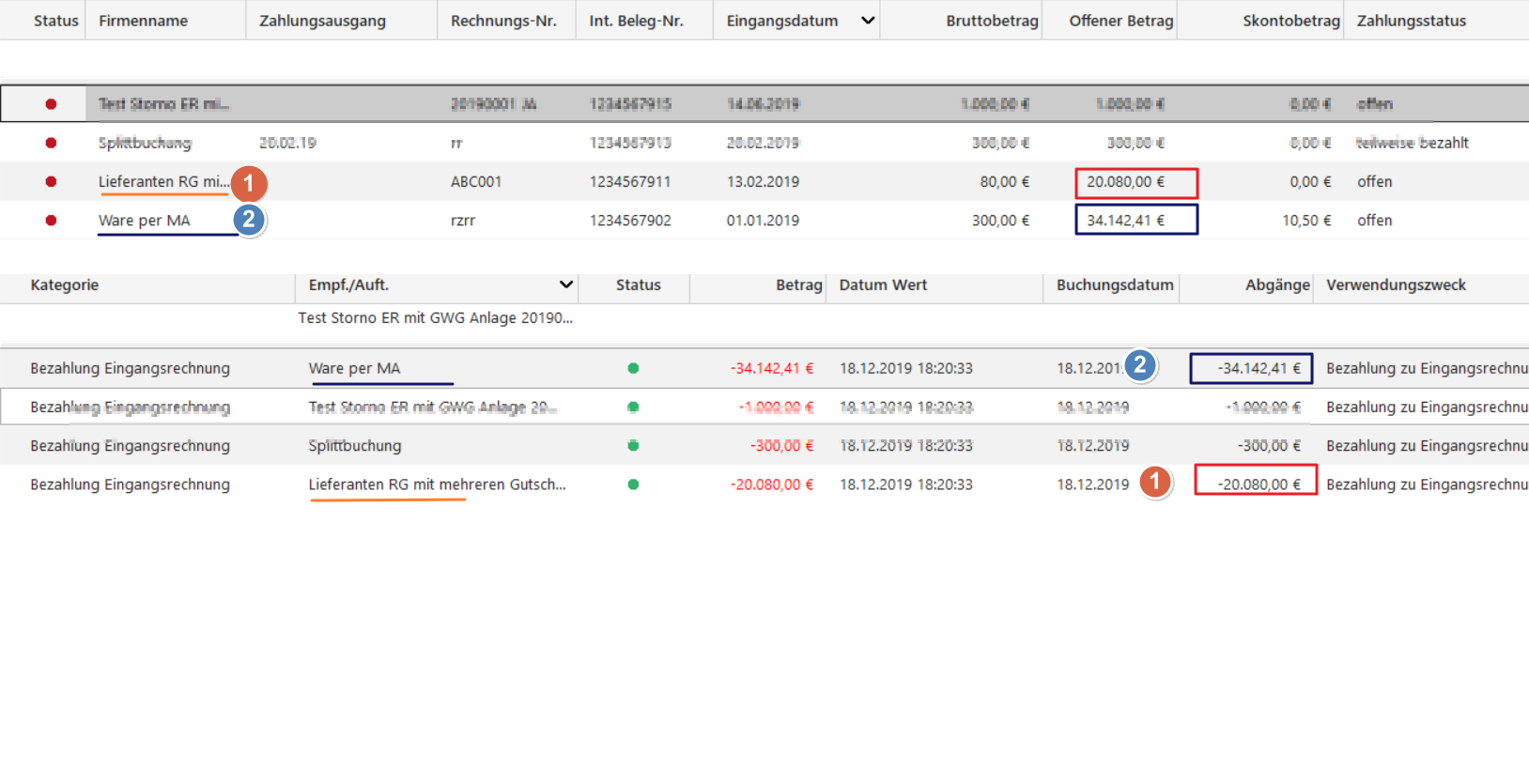
Task: Click Betrag -300,00 € in payments table
Action: point(781,446)
